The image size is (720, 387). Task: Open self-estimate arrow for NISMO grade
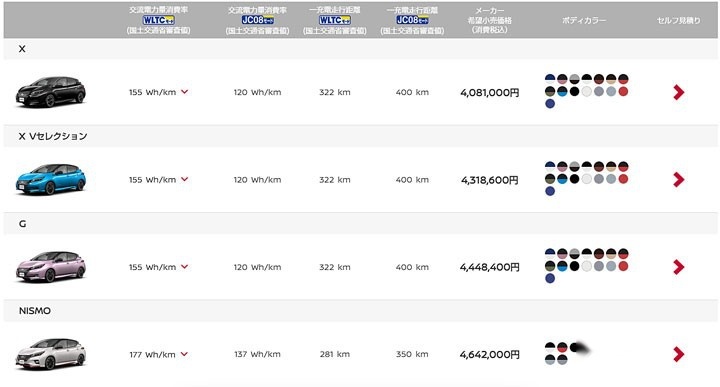coord(679,354)
